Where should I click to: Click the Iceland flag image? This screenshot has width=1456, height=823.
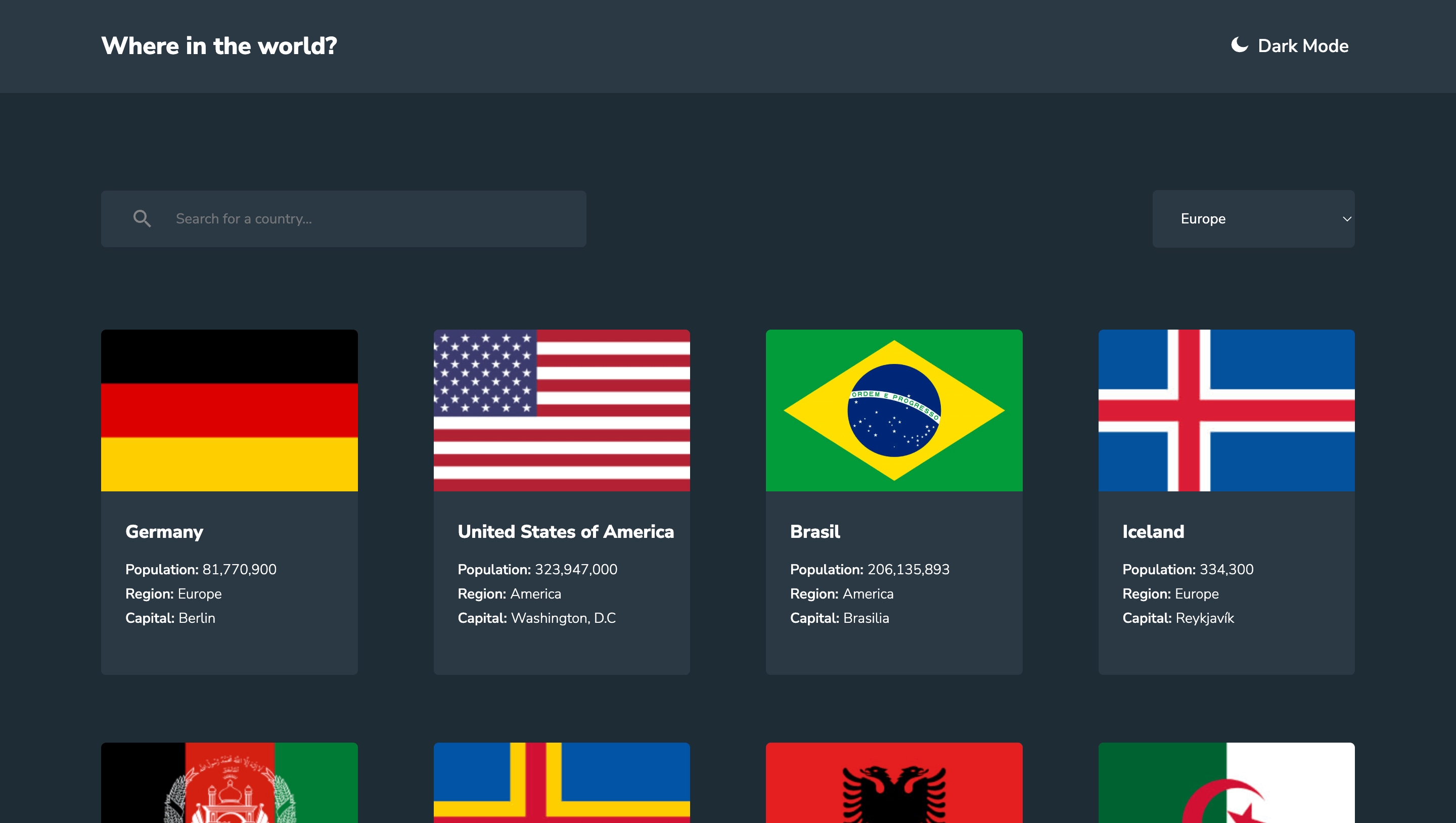point(1226,410)
